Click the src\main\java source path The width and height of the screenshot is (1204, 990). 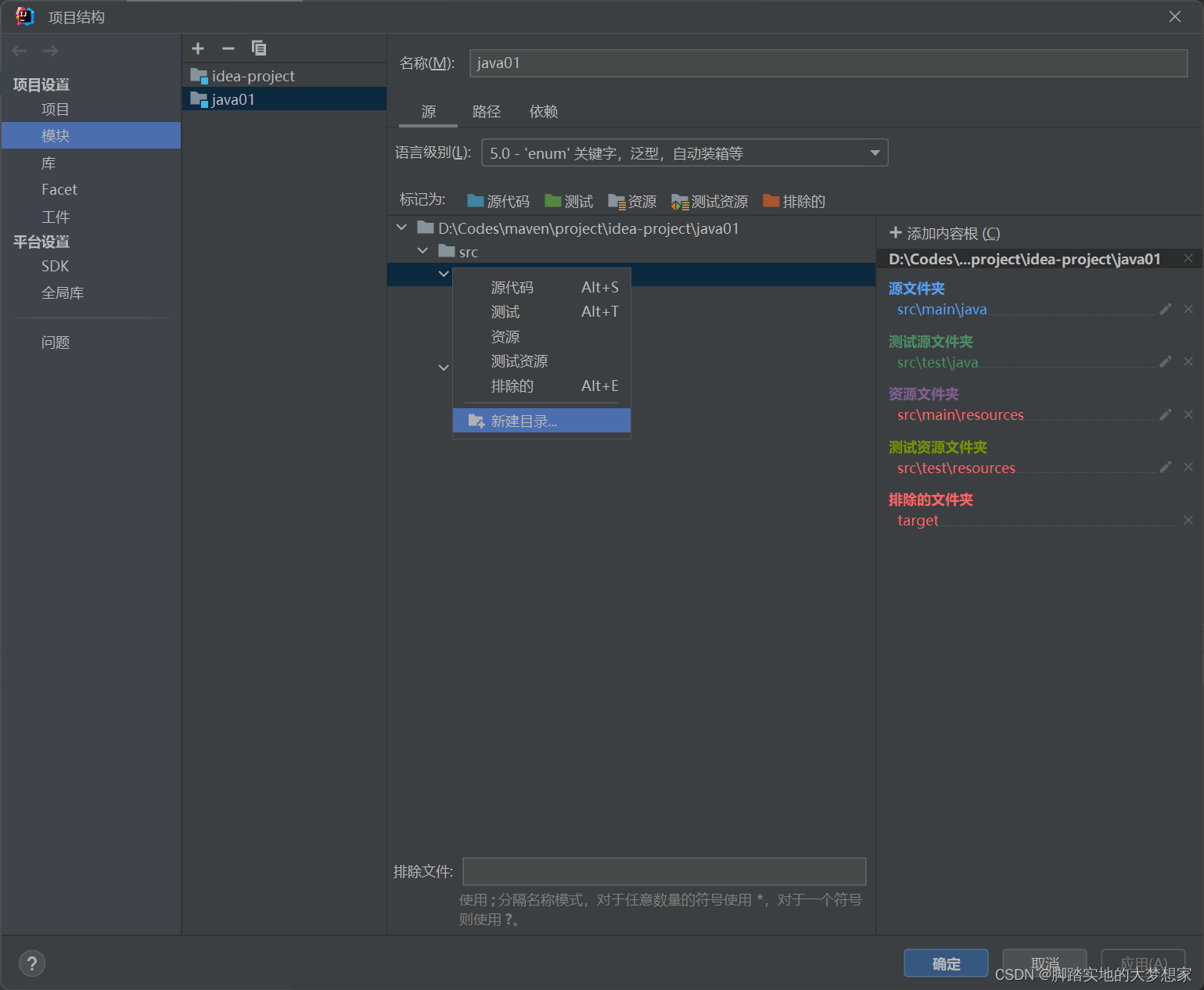(x=941, y=310)
